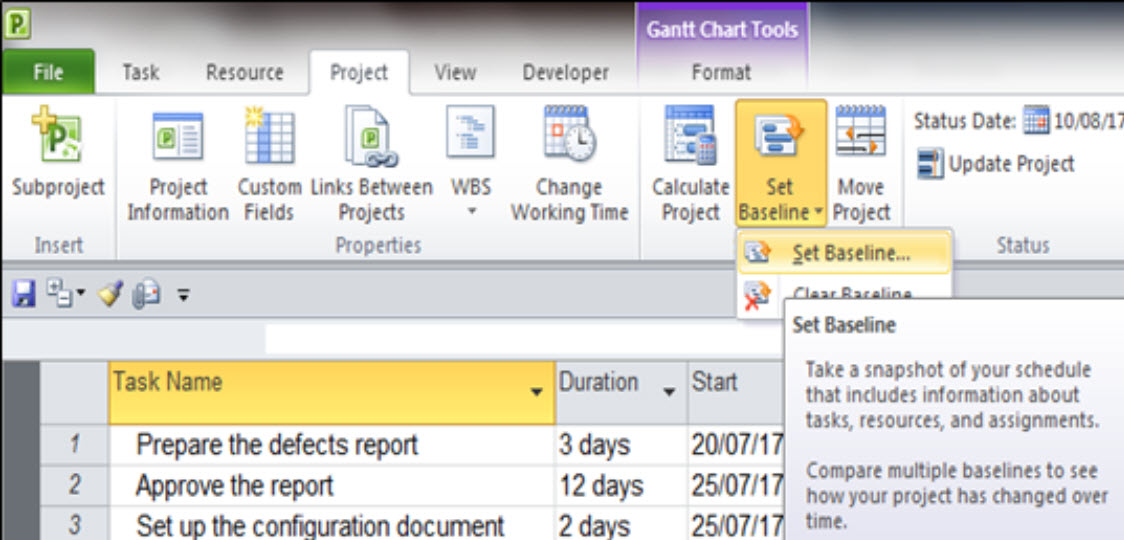Switch to the View tab
This screenshot has width=1124, height=540.
coord(455,72)
